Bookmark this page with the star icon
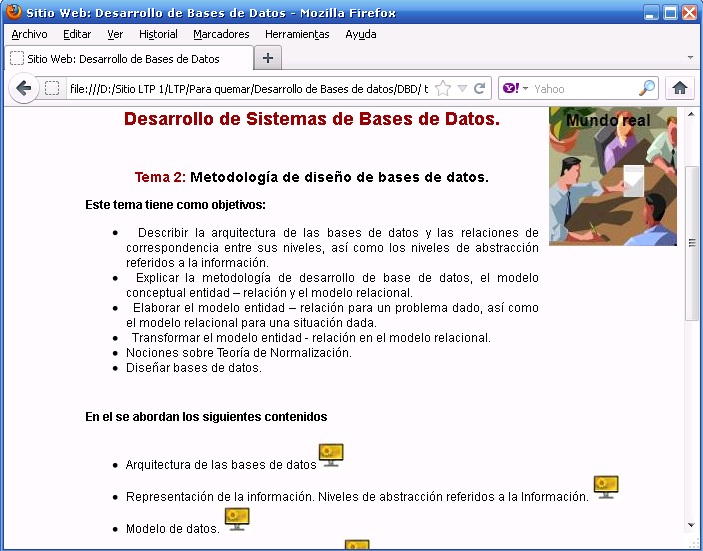703x551 pixels. coord(443,88)
